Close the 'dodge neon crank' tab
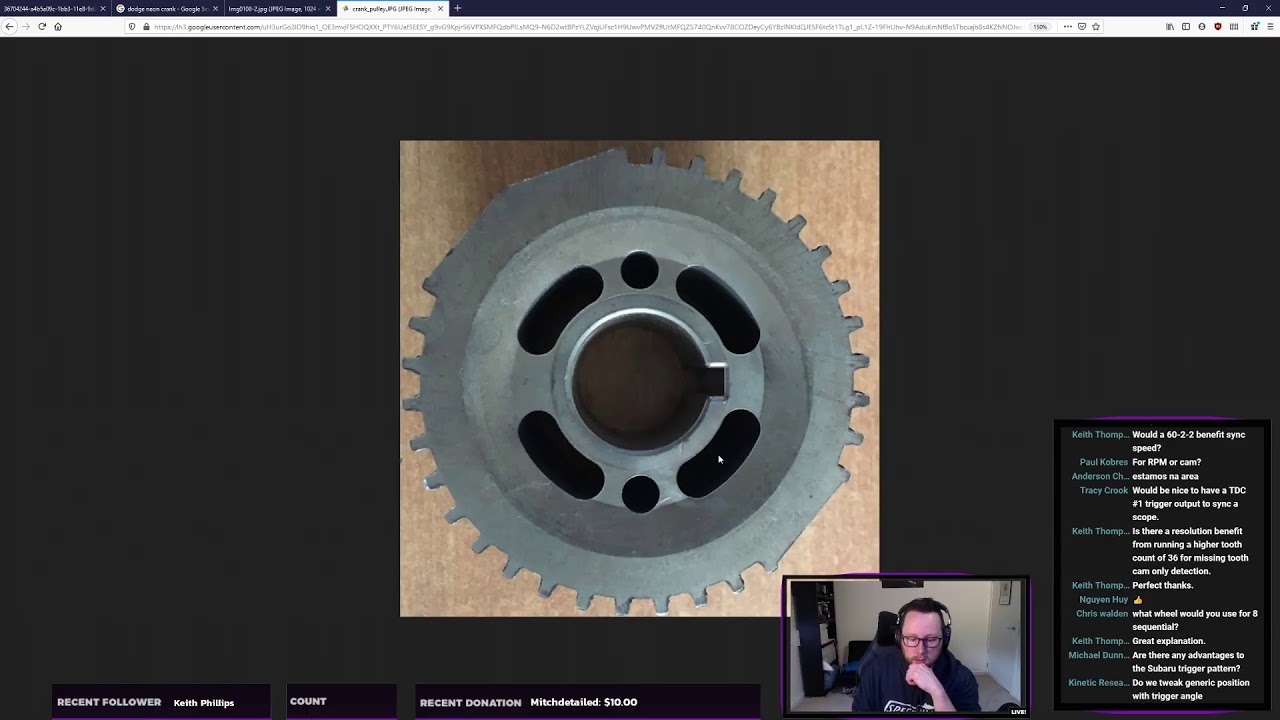 (215, 8)
